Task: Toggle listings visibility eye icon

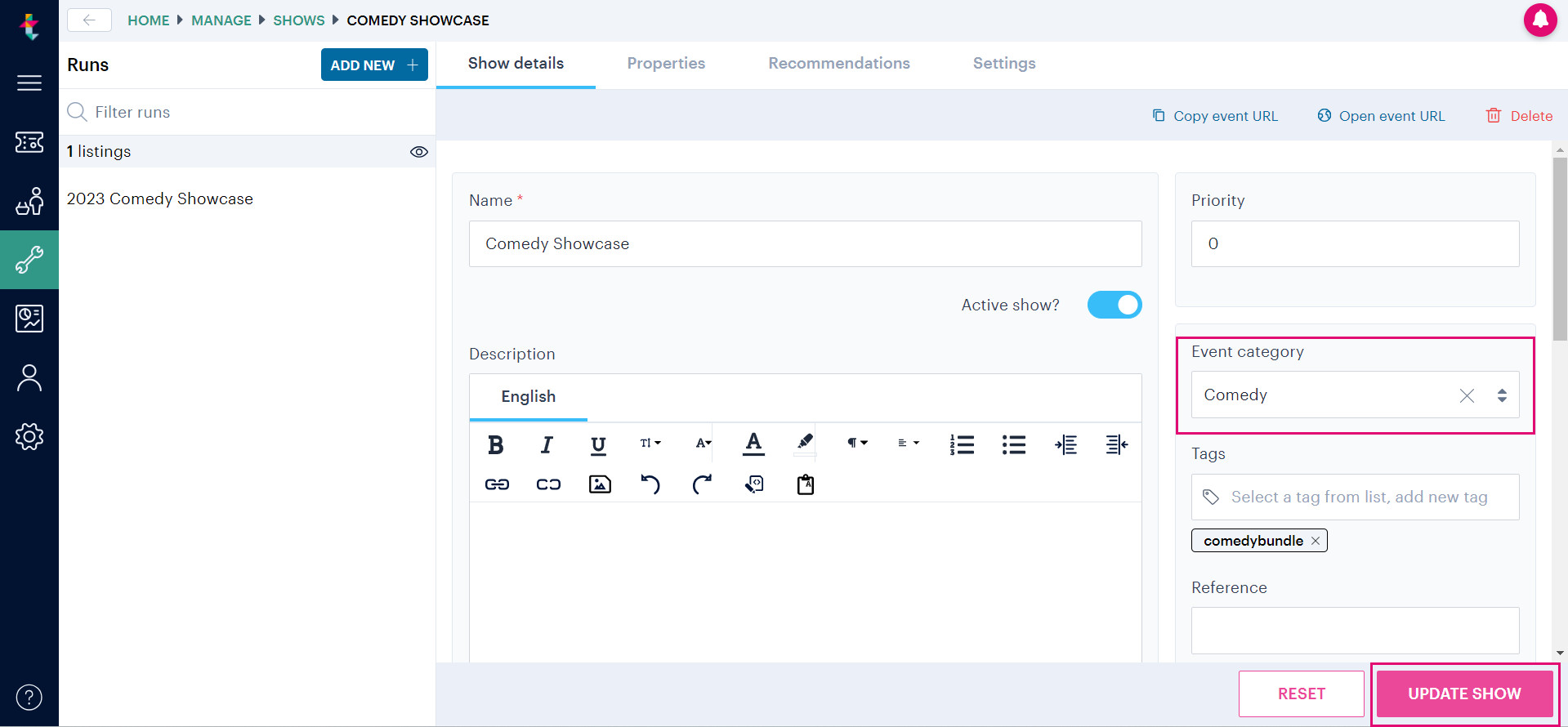Action: [419, 152]
